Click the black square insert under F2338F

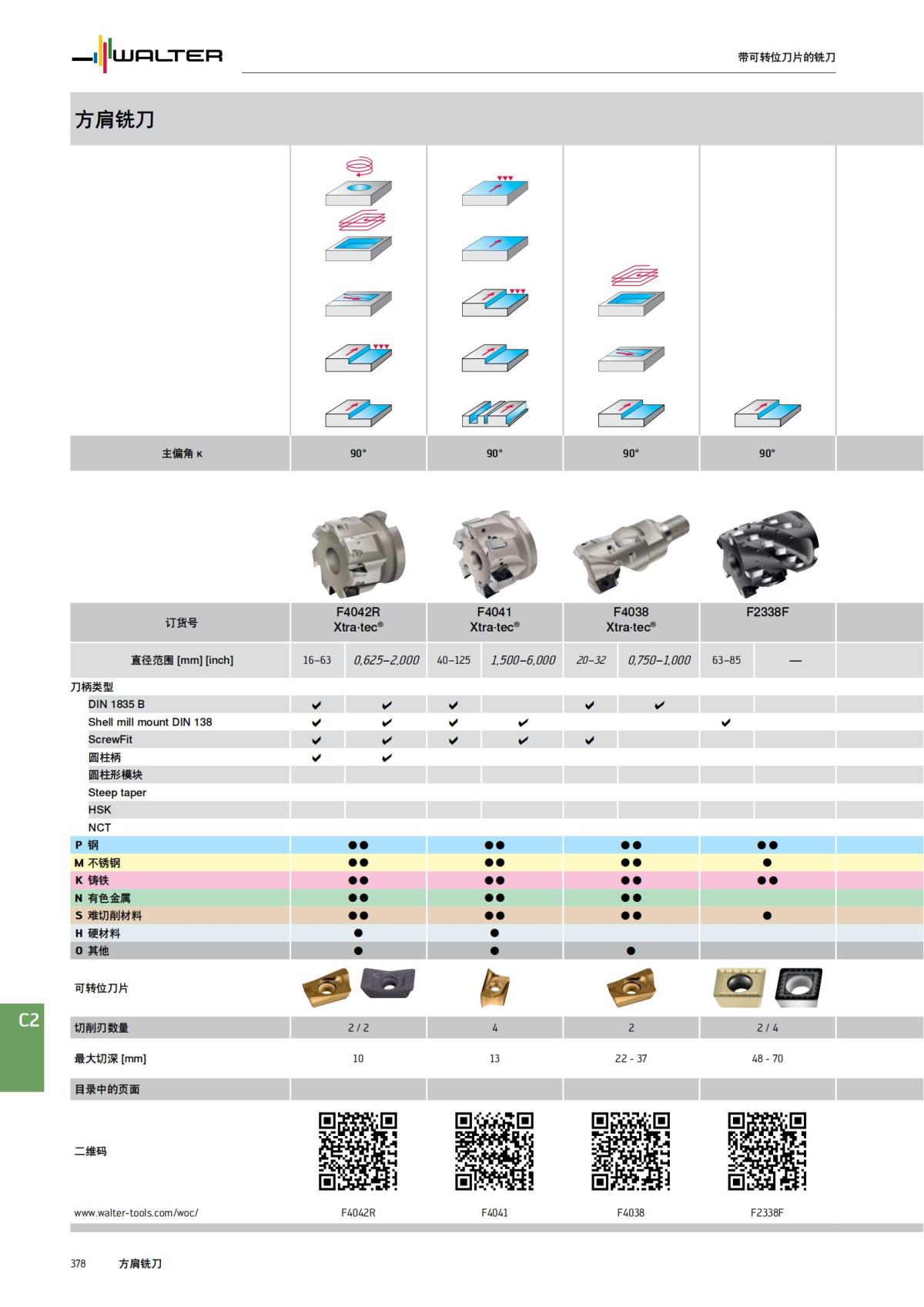(798, 987)
